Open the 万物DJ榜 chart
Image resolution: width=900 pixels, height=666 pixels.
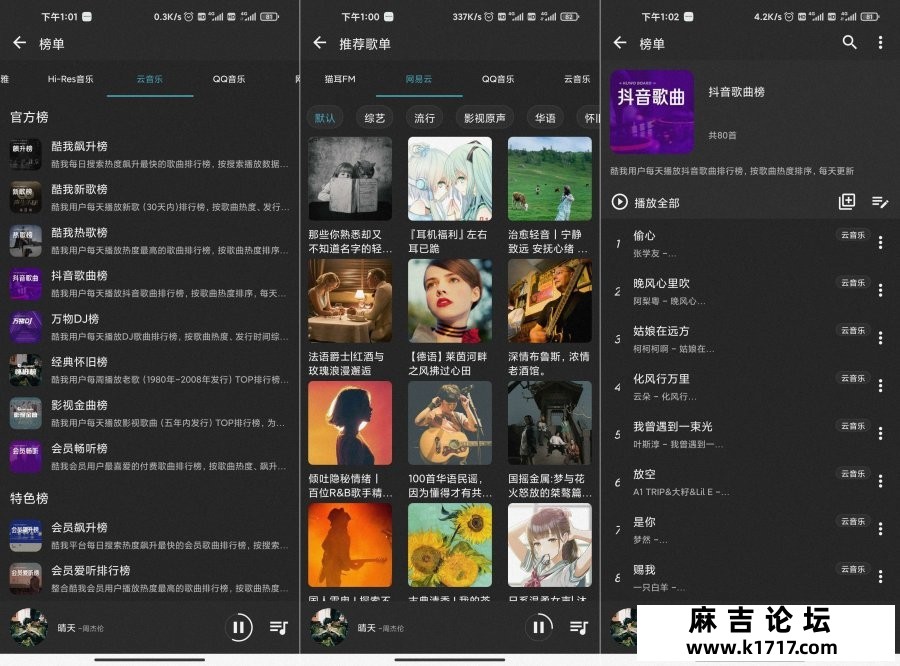click(x=149, y=327)
